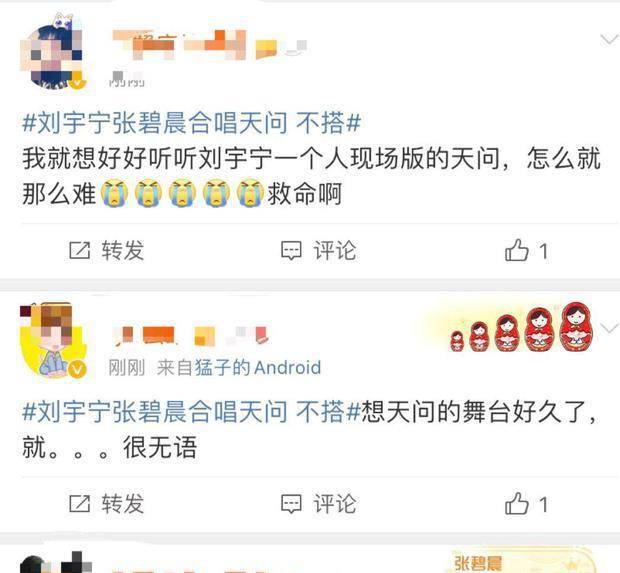Open comments via the second post's bubble icon
The image size is (620, 573).
pos(291,504)
